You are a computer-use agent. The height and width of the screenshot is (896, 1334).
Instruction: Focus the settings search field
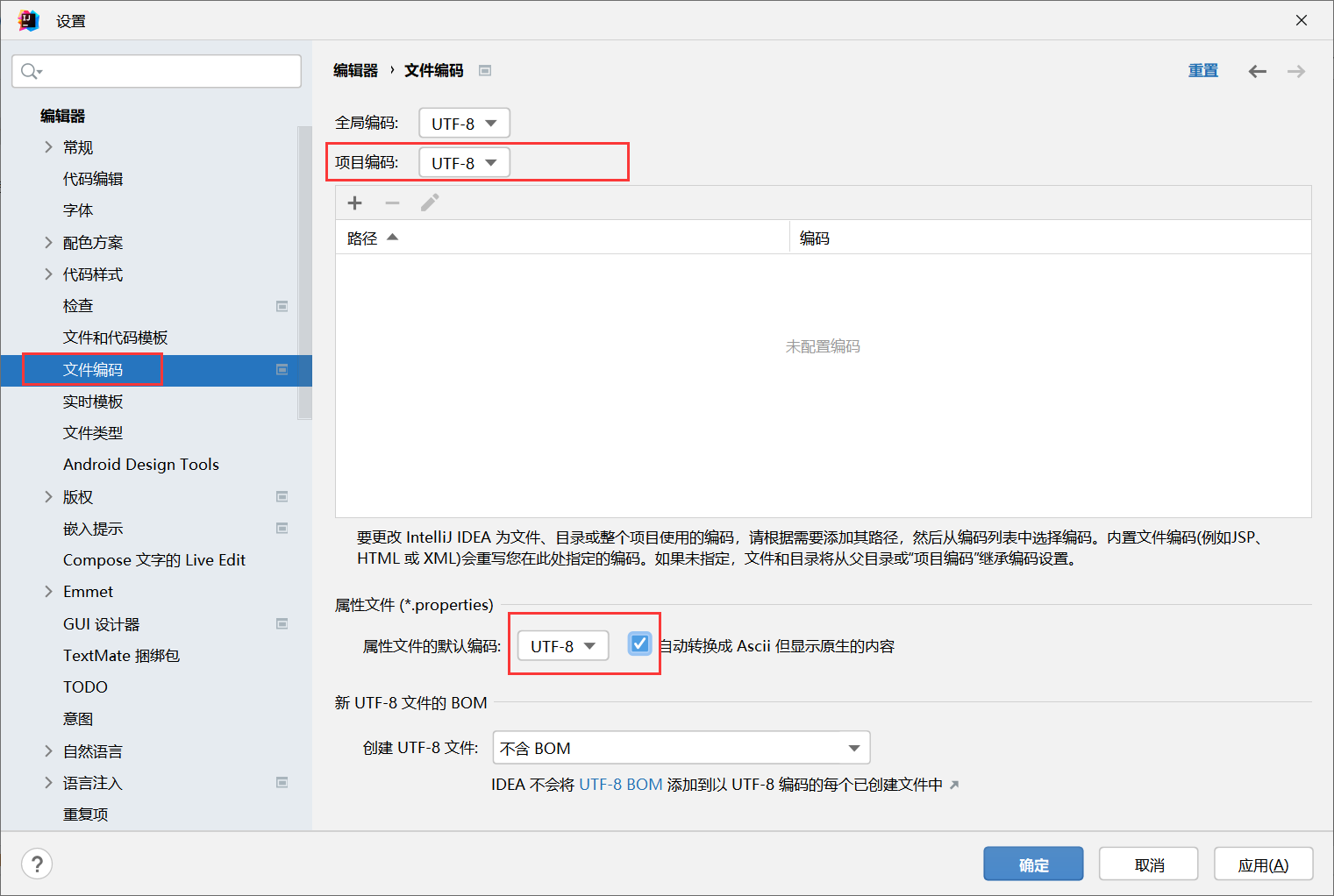point(156,71)
